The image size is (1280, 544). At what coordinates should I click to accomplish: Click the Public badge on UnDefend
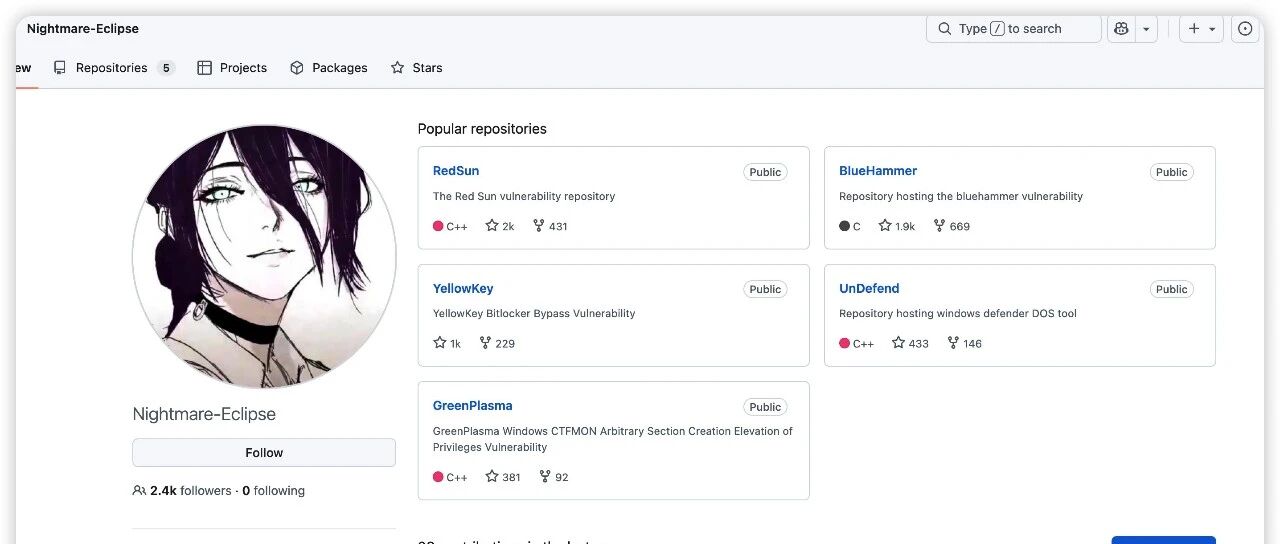(1171, 289)
